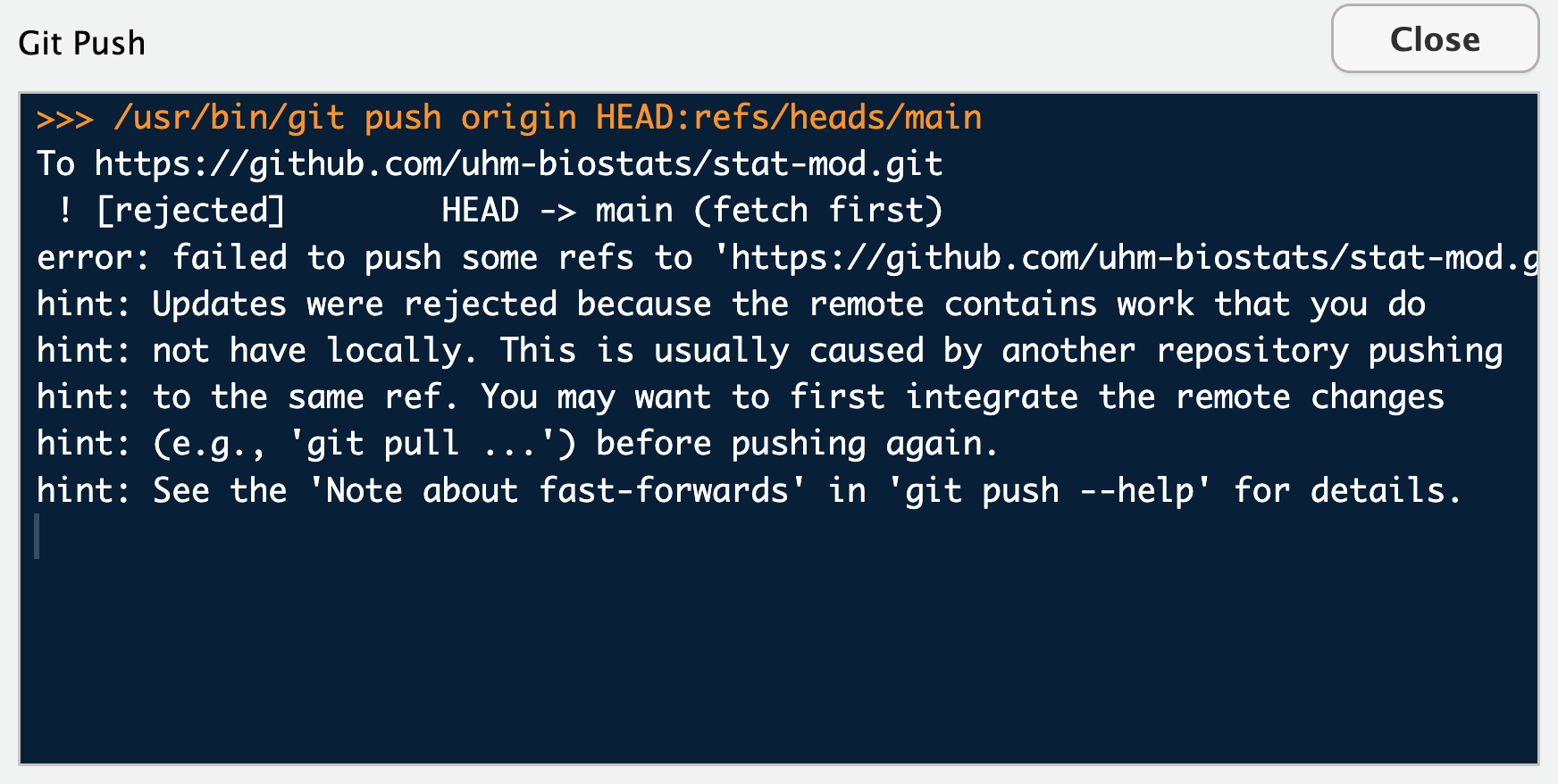Click the text cursor on the empty line
This screenshot has height=784, width=1558.
(37, 537)
